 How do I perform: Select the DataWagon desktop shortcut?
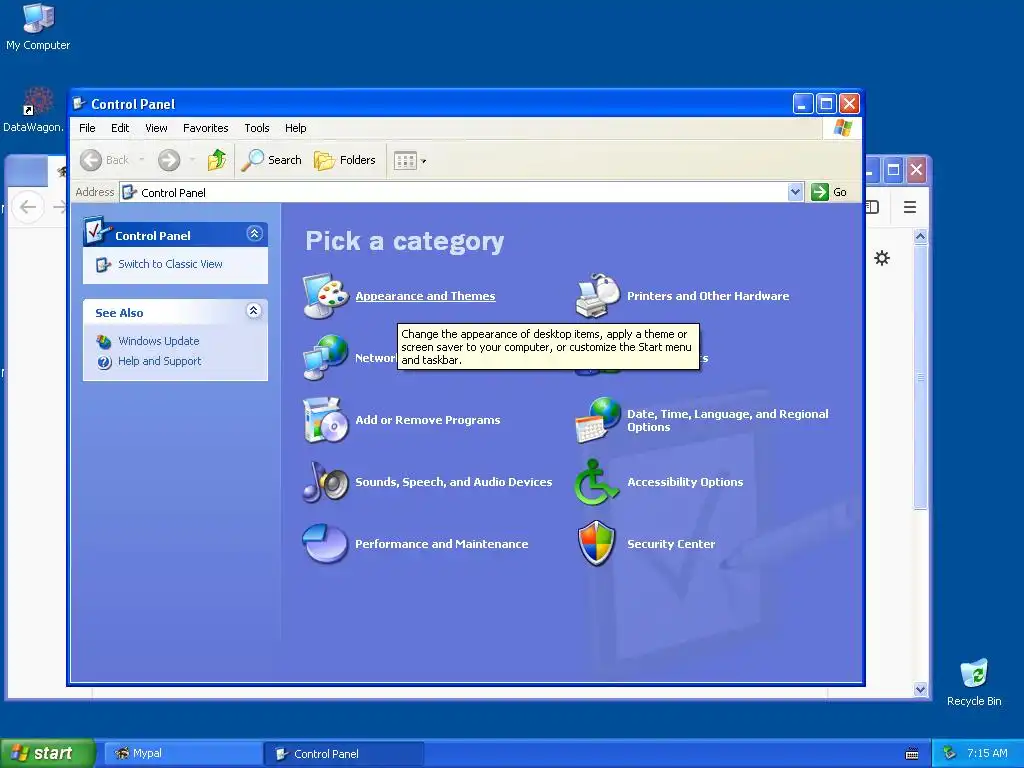[34, 110]
